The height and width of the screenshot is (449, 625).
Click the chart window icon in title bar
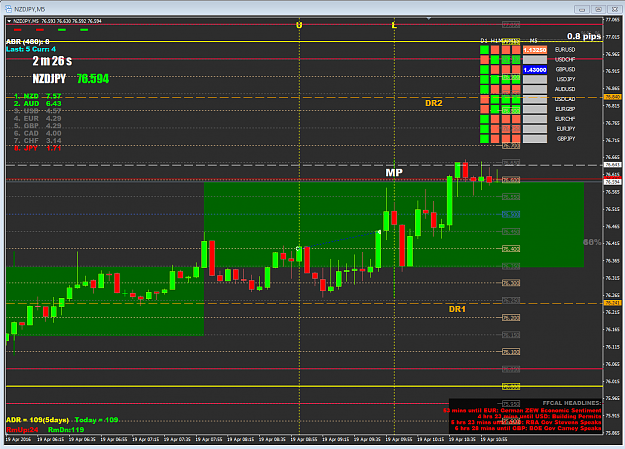[8, 9]
